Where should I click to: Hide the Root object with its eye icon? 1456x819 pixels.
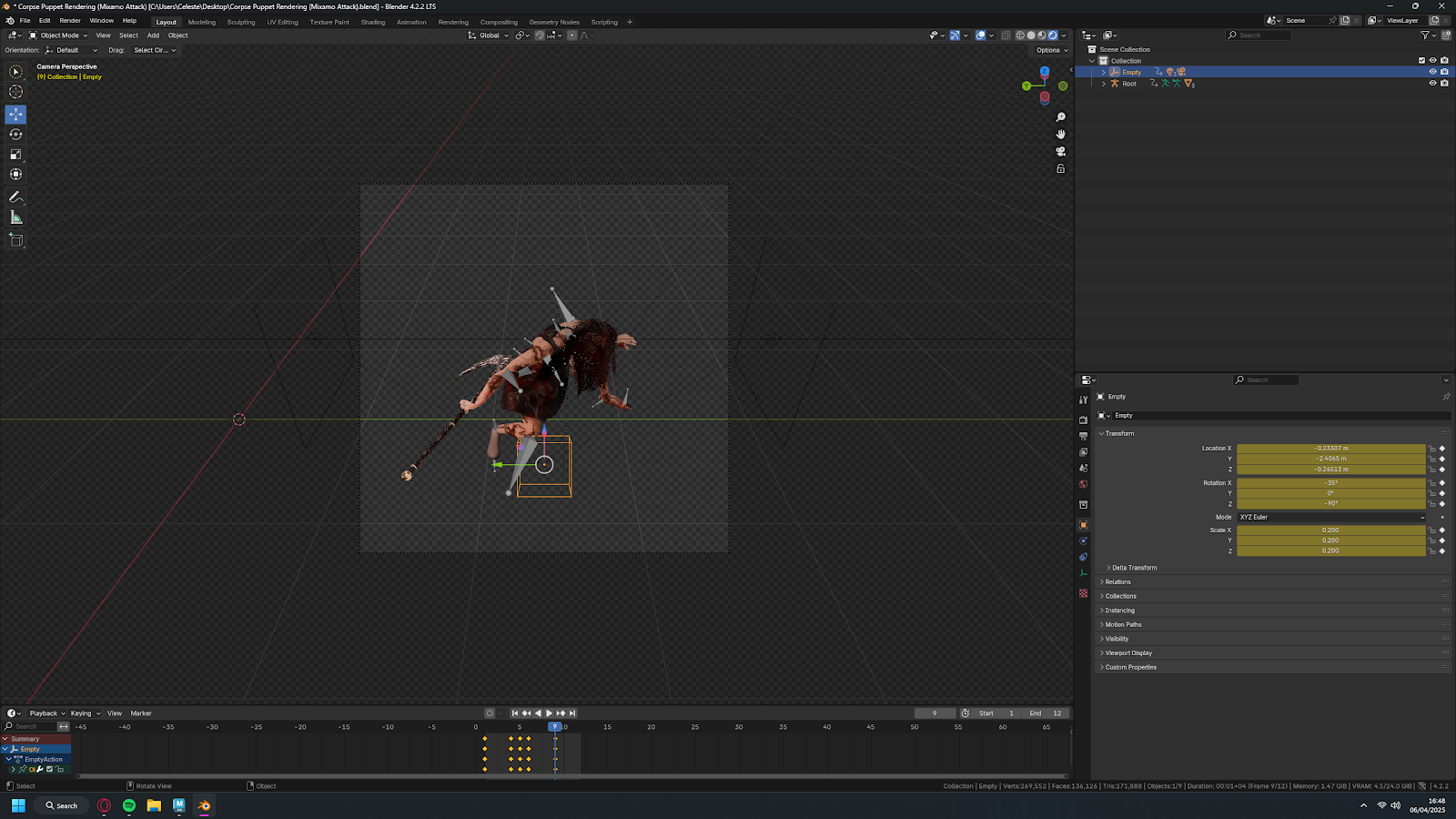[1432, 84]
